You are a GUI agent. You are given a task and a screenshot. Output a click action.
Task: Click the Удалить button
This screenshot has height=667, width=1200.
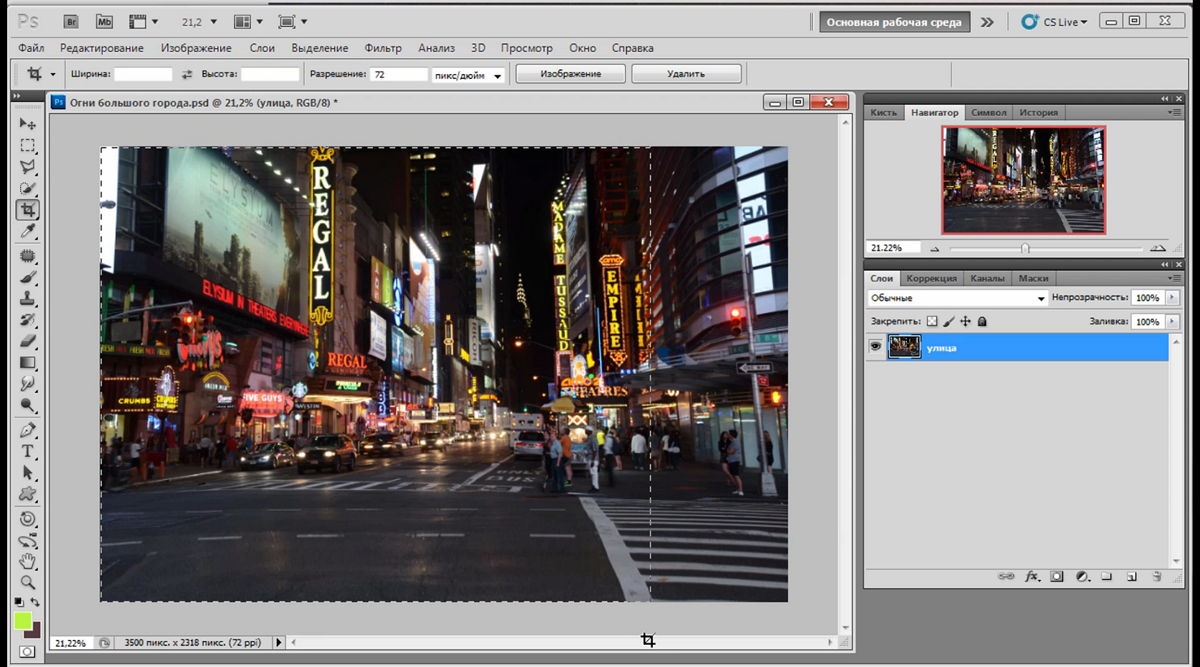click(x=686, y=74)
